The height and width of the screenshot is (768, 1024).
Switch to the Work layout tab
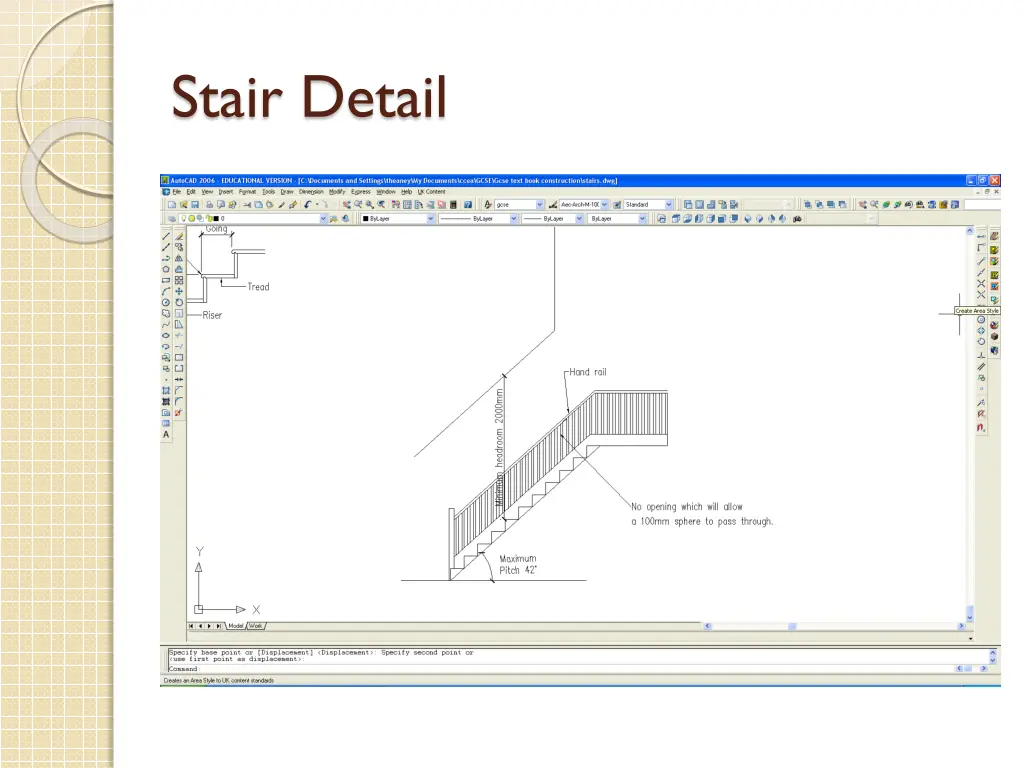click(255, 626)
